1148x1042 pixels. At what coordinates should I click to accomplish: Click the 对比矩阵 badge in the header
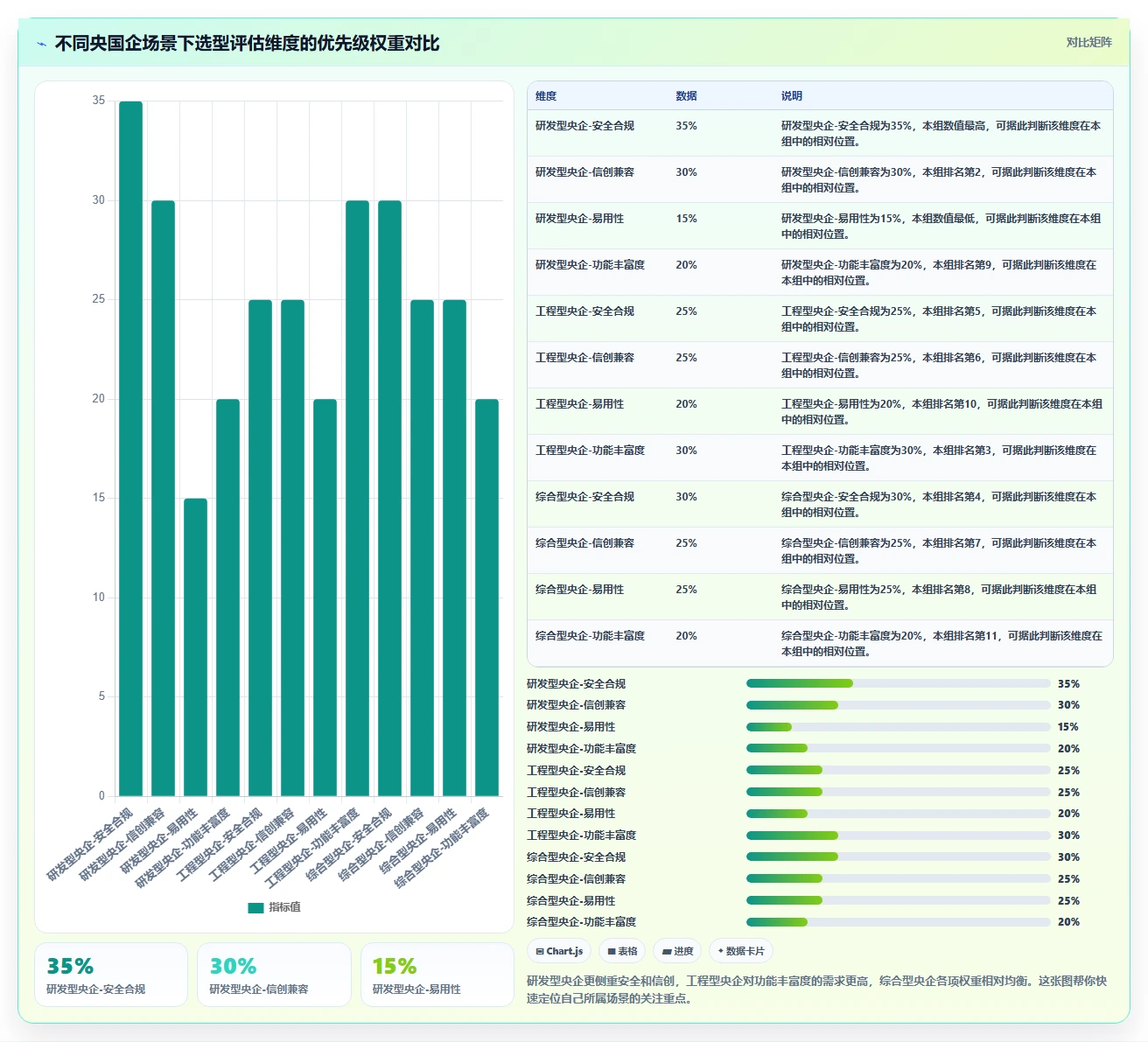1089,42
